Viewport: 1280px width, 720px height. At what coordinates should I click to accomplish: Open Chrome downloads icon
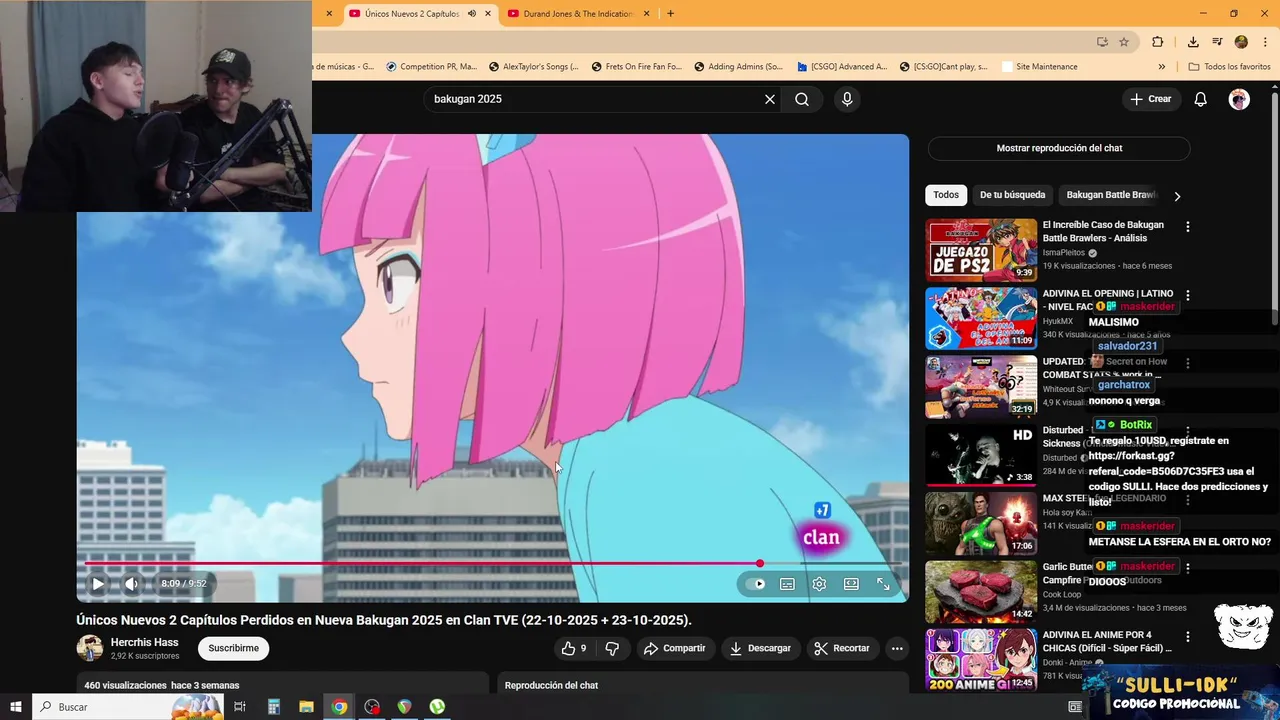coord(1193,42)
